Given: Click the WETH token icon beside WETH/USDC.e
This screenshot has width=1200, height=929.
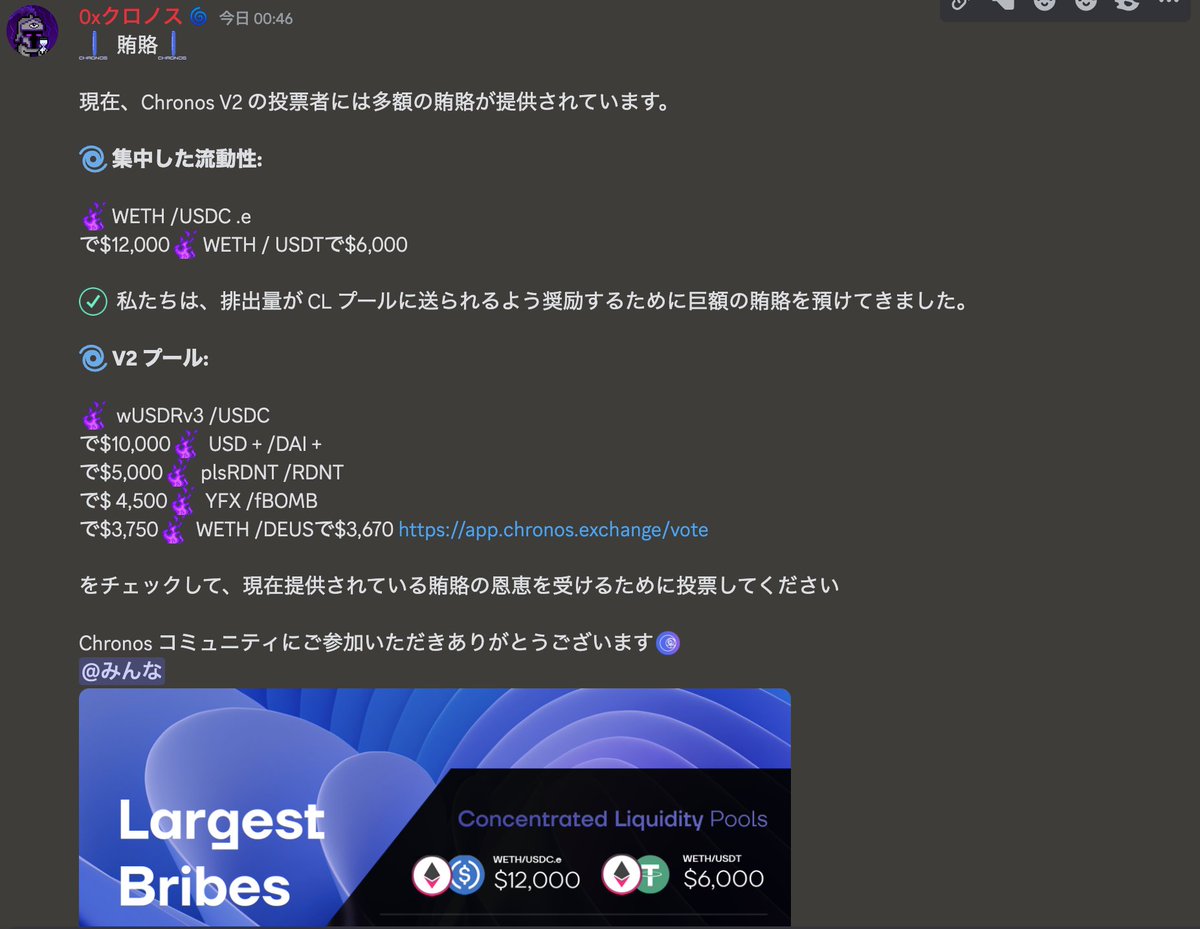Looking at the screenshot, I should point(433,876).
